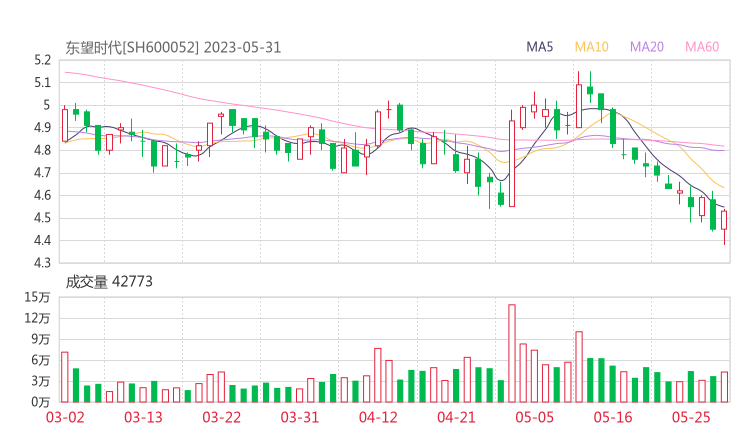The image size is (740, 440).
Task: Click the 0万 volume axis label
Action: click(41, 402)
